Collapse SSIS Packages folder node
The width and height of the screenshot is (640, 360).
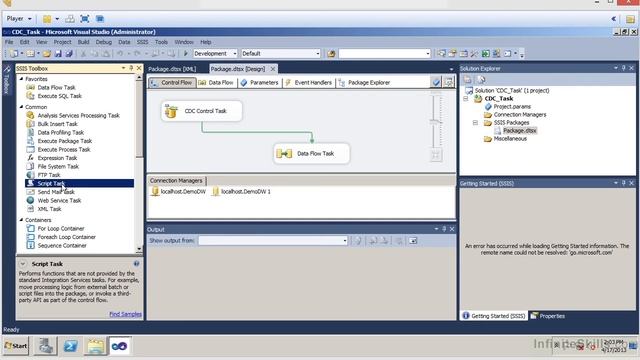point(475,123)
